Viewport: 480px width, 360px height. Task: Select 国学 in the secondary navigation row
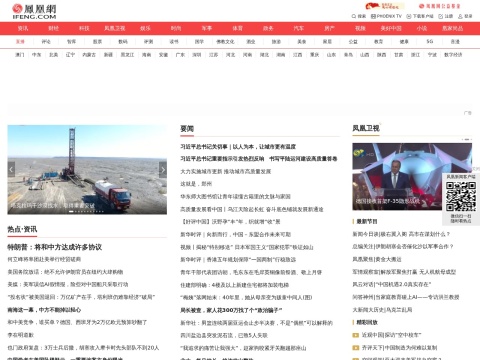pos(199,42)
